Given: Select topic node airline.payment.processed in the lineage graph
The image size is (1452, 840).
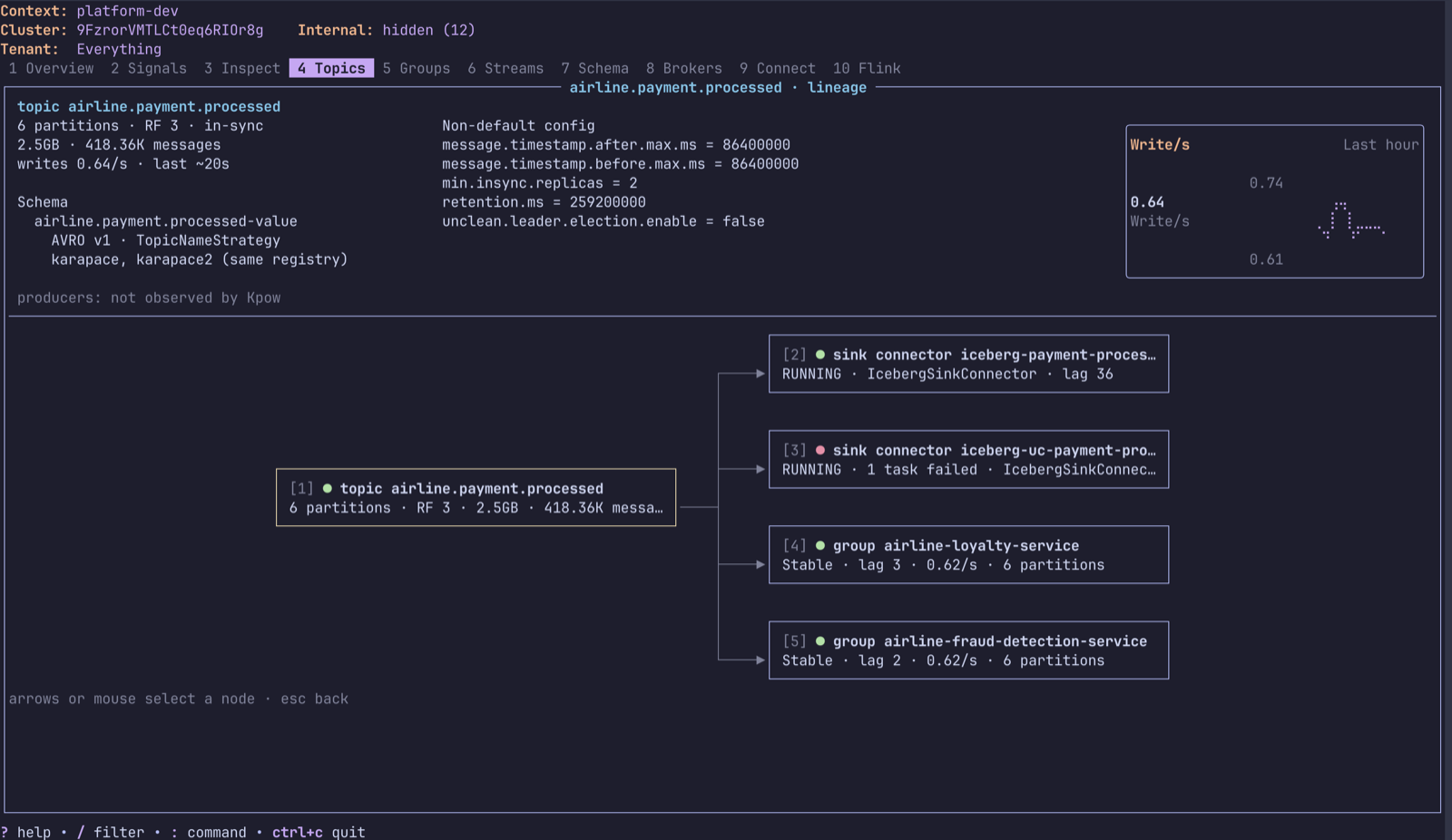Looking at the screenshot, I should pos(476,497).
